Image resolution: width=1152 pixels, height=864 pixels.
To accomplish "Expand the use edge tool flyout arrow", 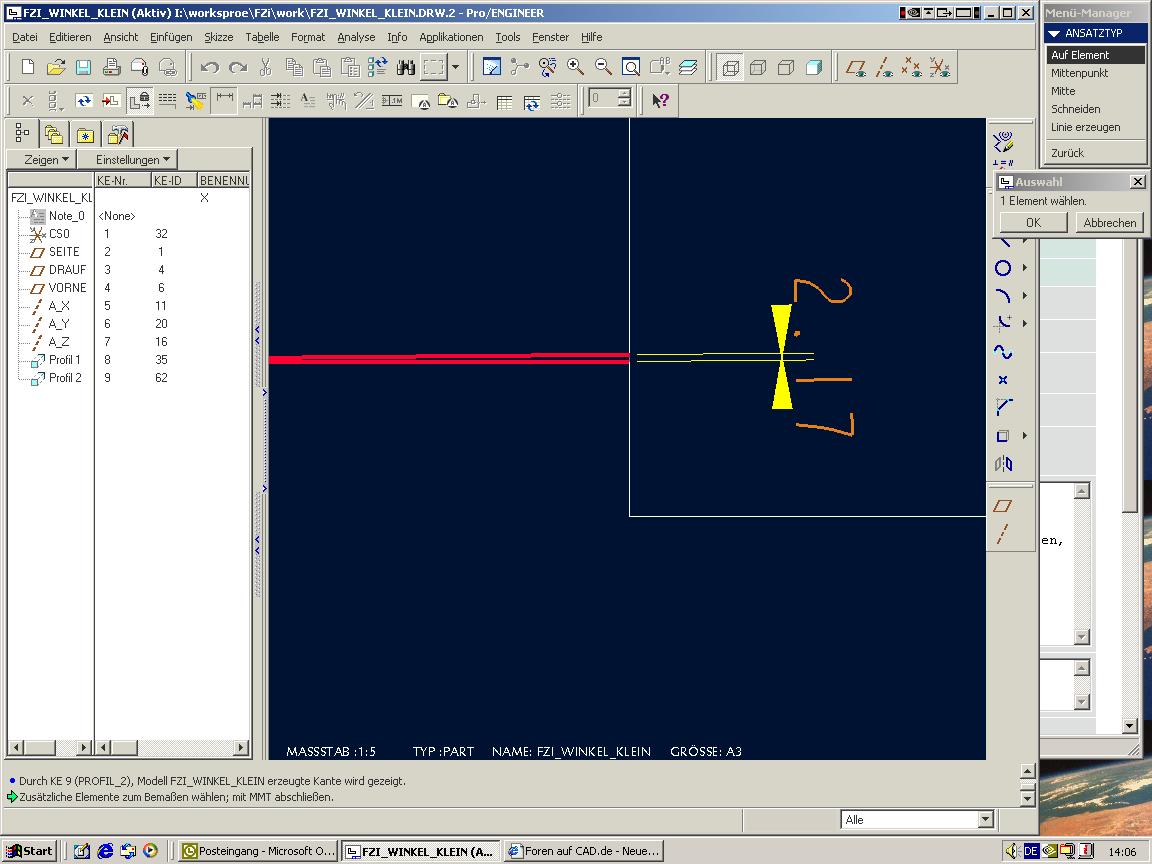I will 1025,436.
